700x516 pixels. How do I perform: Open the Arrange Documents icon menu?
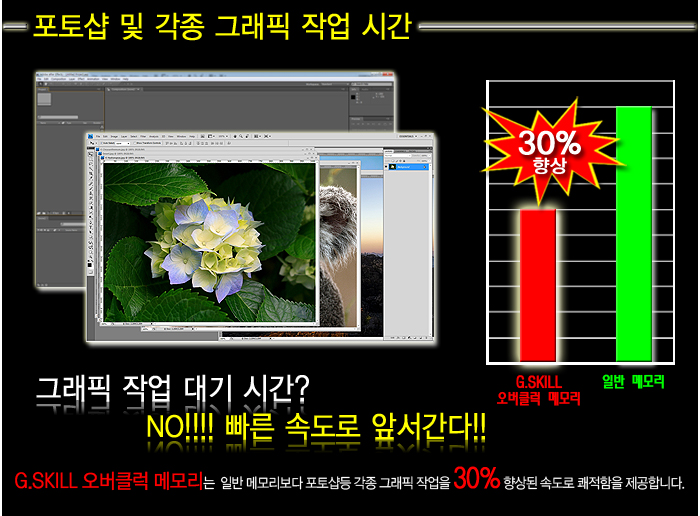click(x=257, y=136)
